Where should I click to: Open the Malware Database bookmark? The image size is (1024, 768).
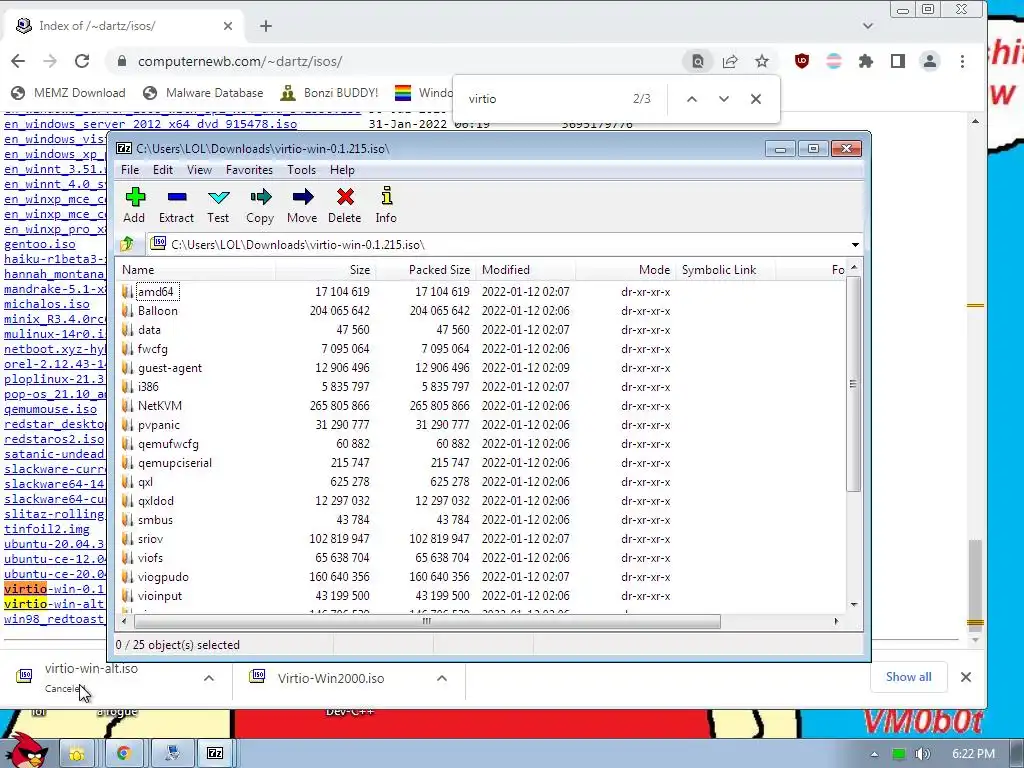203,93
